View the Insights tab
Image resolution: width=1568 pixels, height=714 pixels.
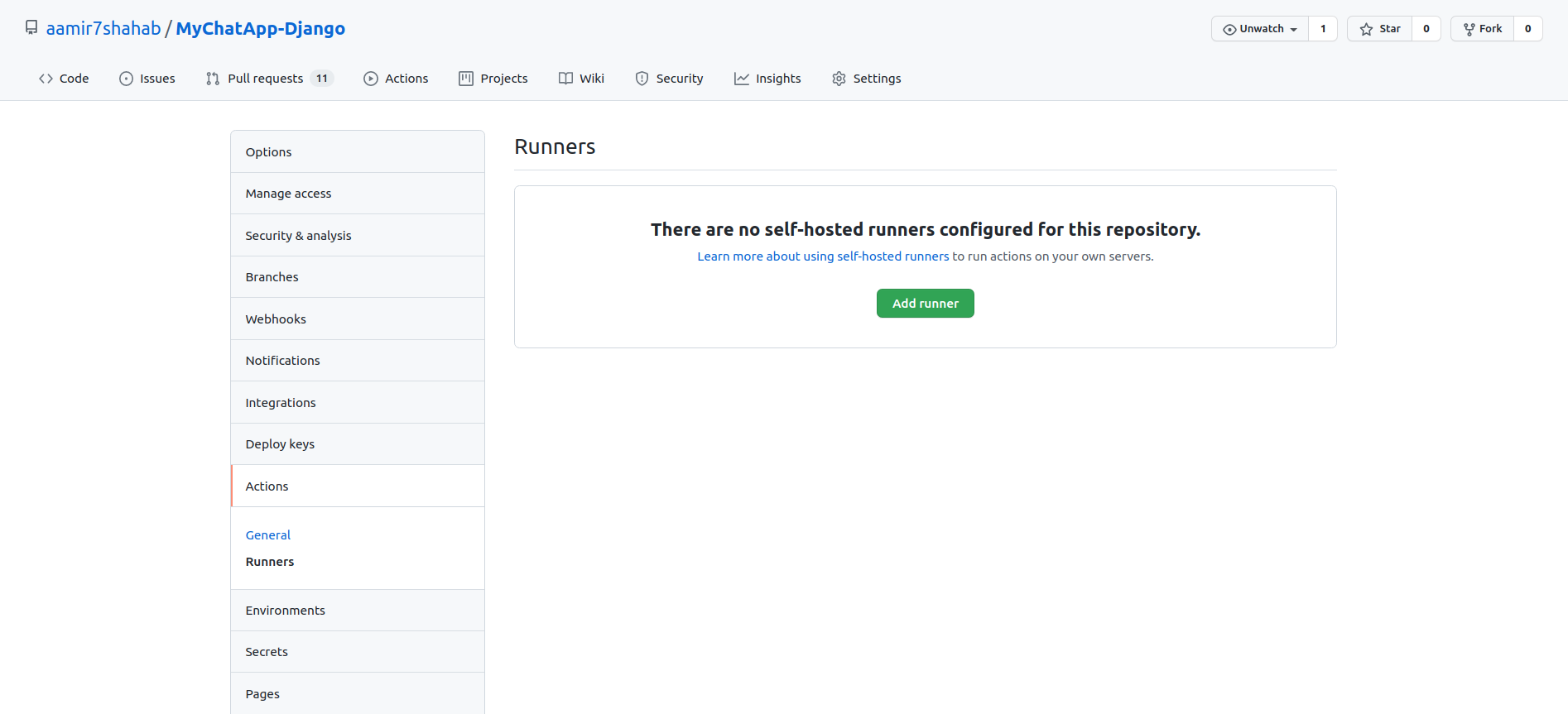(x=767, y=79)
